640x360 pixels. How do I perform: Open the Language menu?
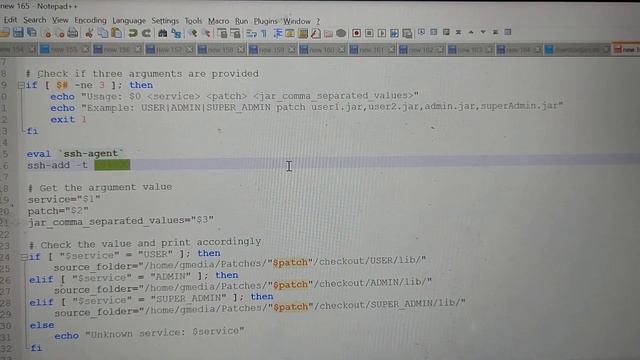129,20
